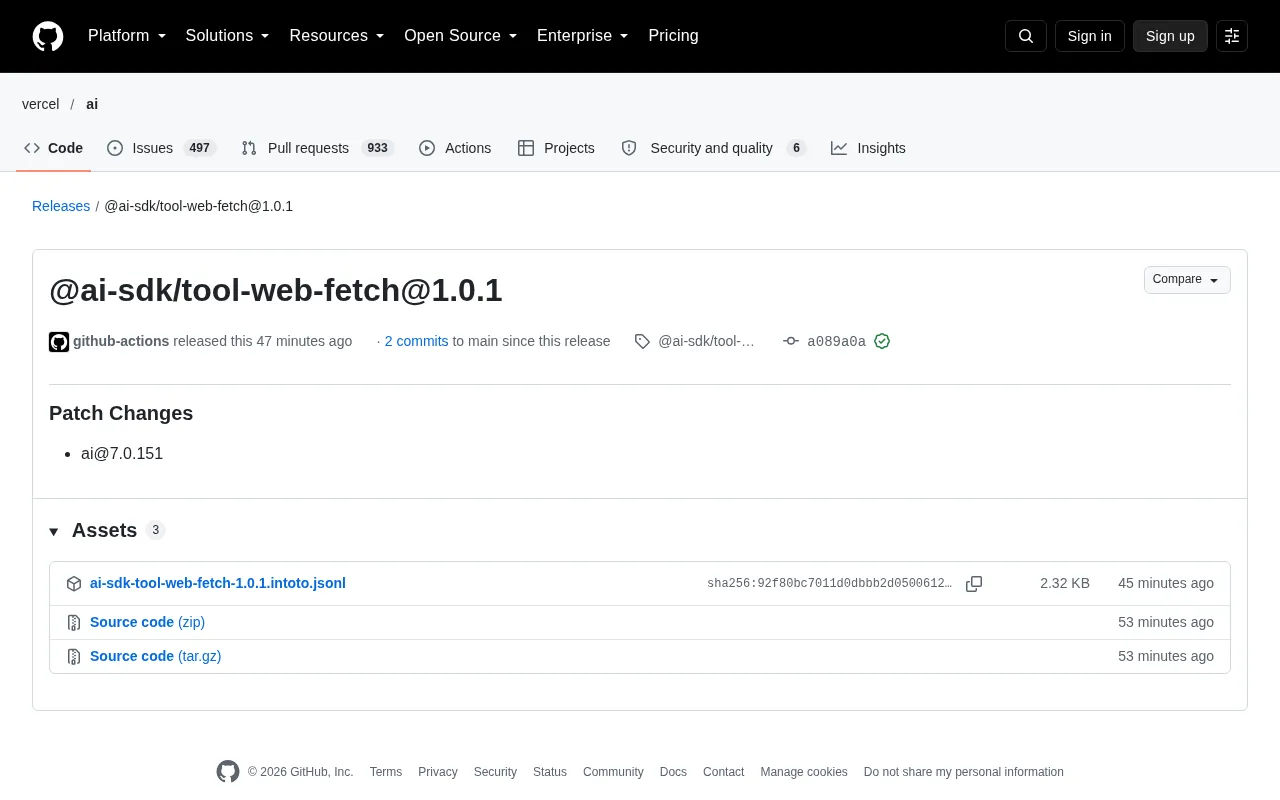The width and height of the screenshot is (1280, 800).
Task: Expand the Open Source menu
Action: click(461, 36)
